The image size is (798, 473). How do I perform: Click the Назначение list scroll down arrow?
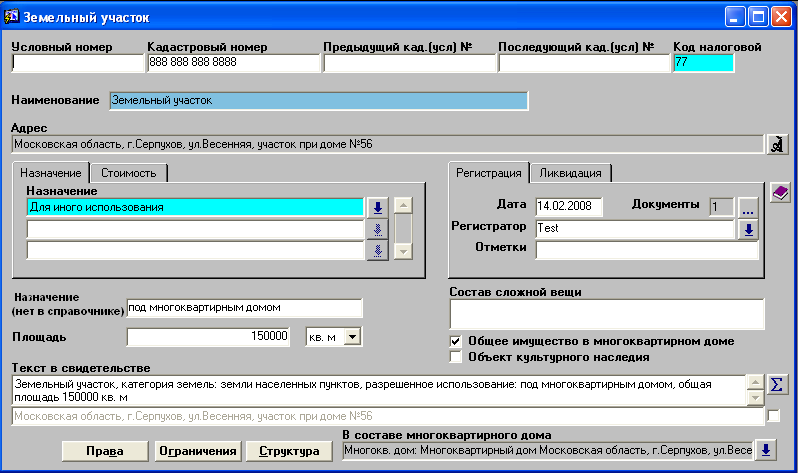403,251
